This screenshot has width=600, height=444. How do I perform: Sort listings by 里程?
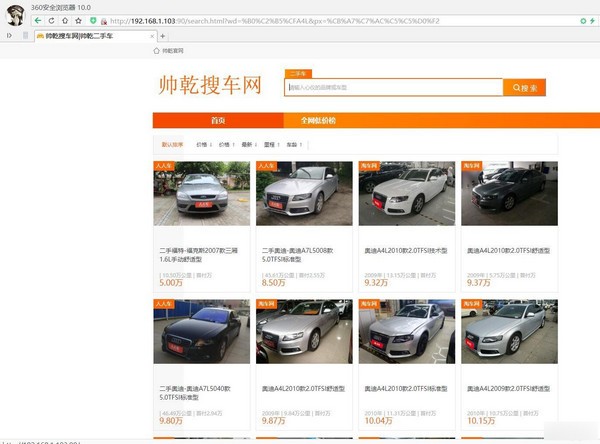[271, 144]
